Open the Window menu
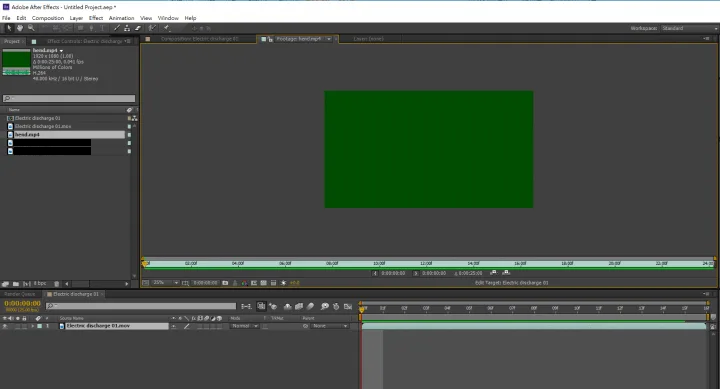The height and width of the screenshot is (389, 720). click(x=168, y=18)
